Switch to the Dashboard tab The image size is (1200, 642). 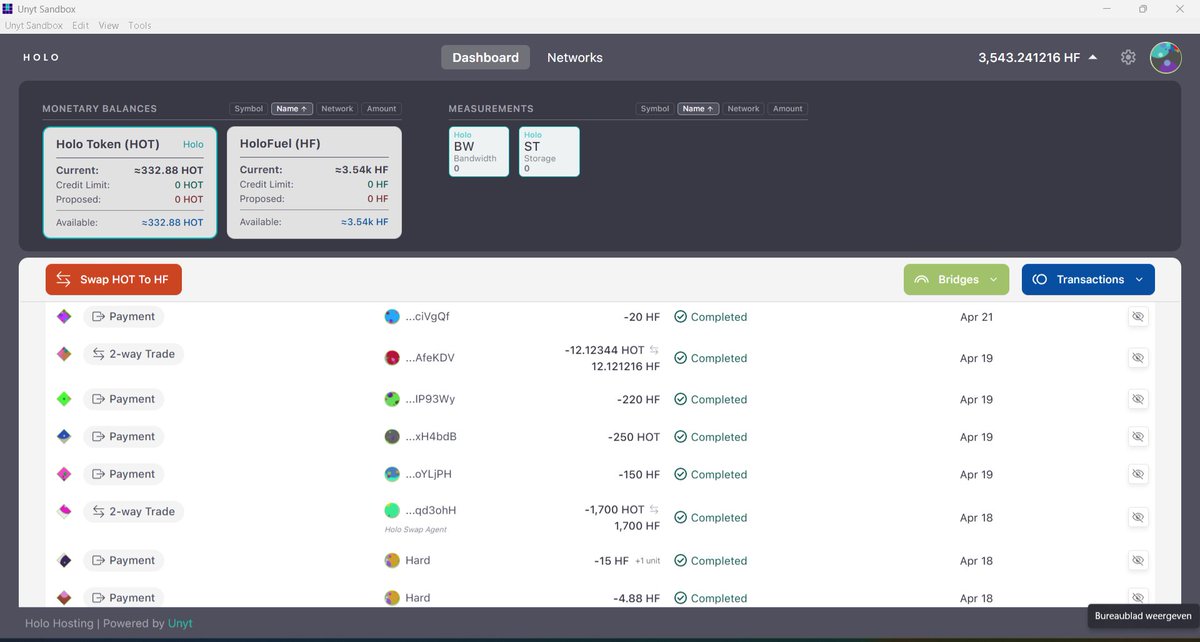click(485, 58)
